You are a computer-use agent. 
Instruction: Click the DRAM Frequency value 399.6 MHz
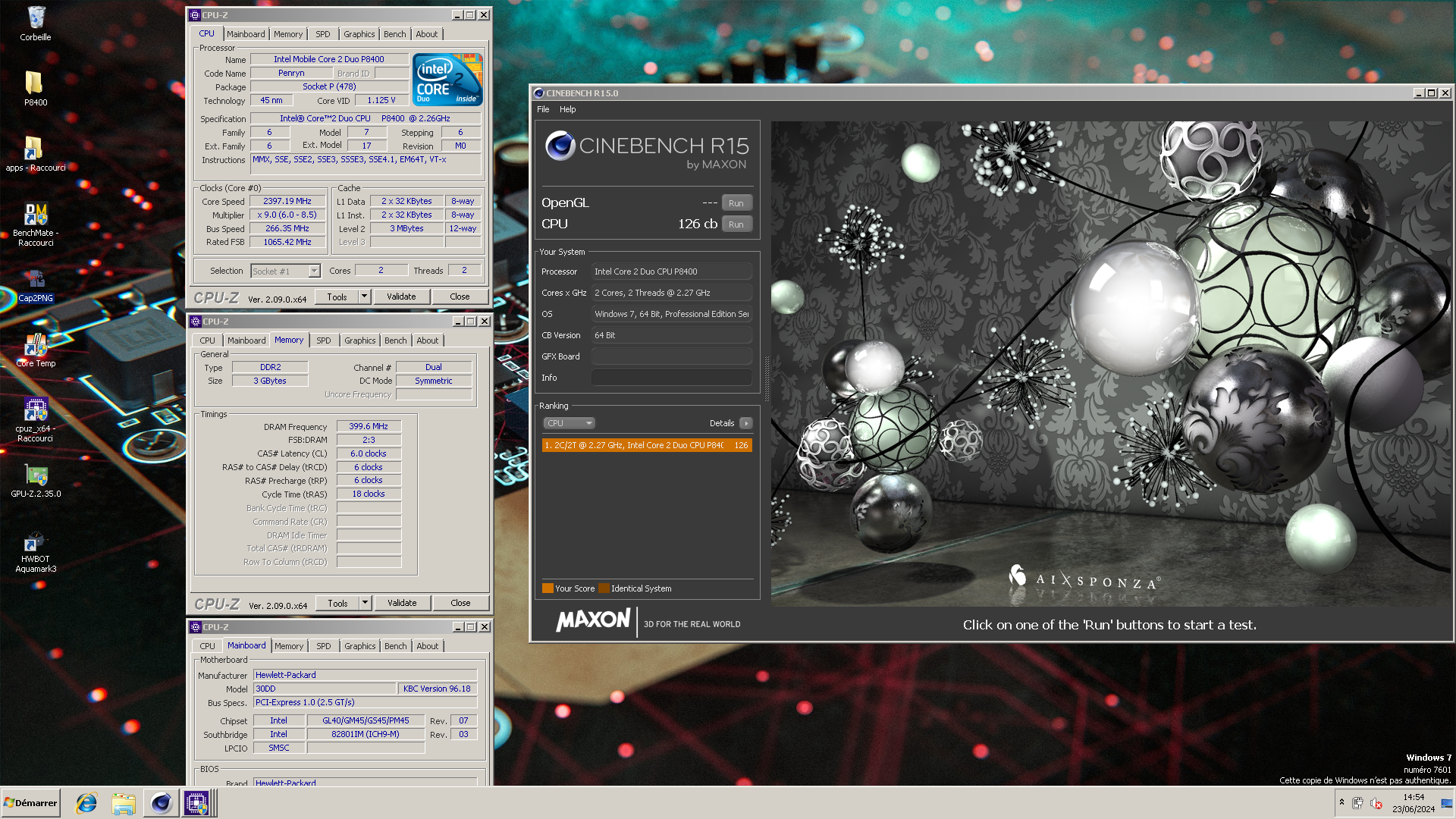[369, 426]
